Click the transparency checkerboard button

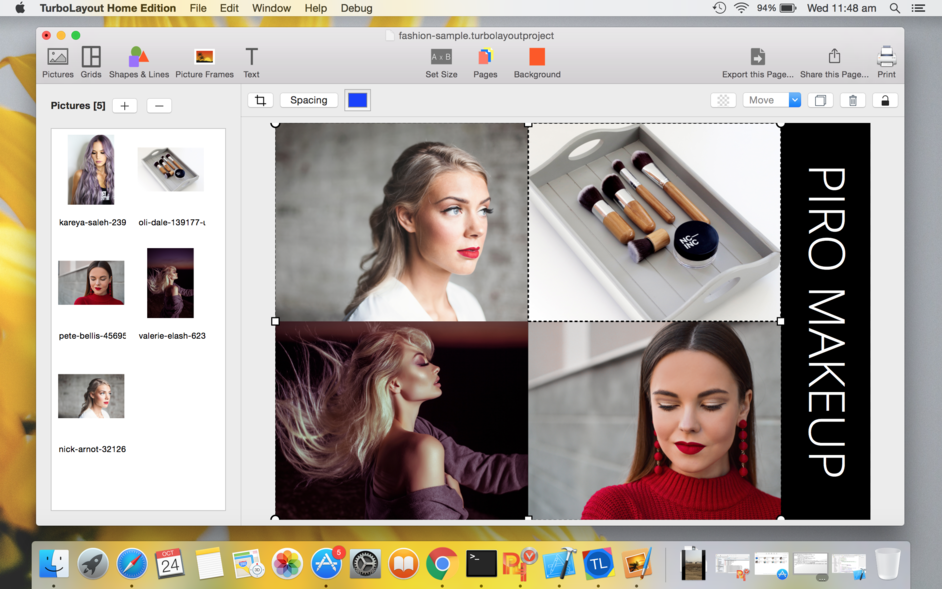click(x=723, y=100)
